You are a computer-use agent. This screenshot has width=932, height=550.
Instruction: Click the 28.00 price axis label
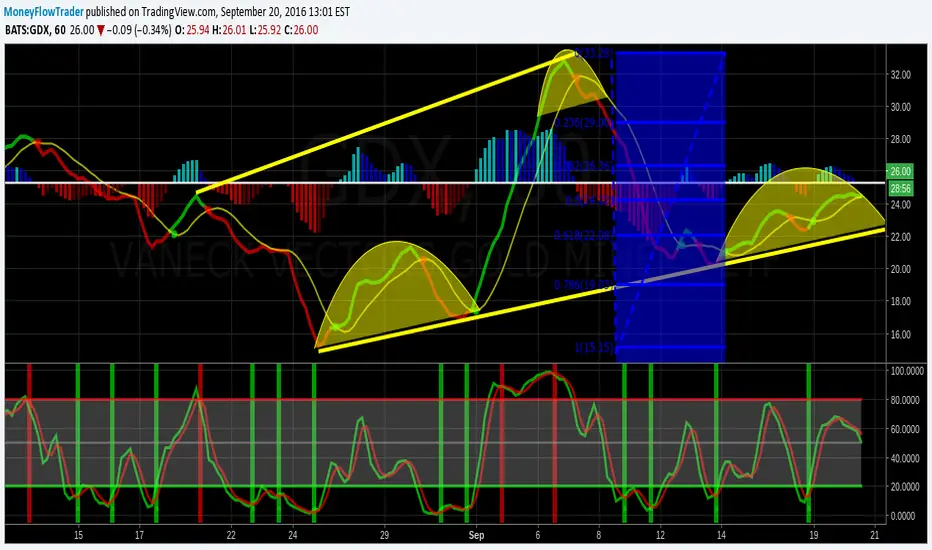[x=900, y=139]
